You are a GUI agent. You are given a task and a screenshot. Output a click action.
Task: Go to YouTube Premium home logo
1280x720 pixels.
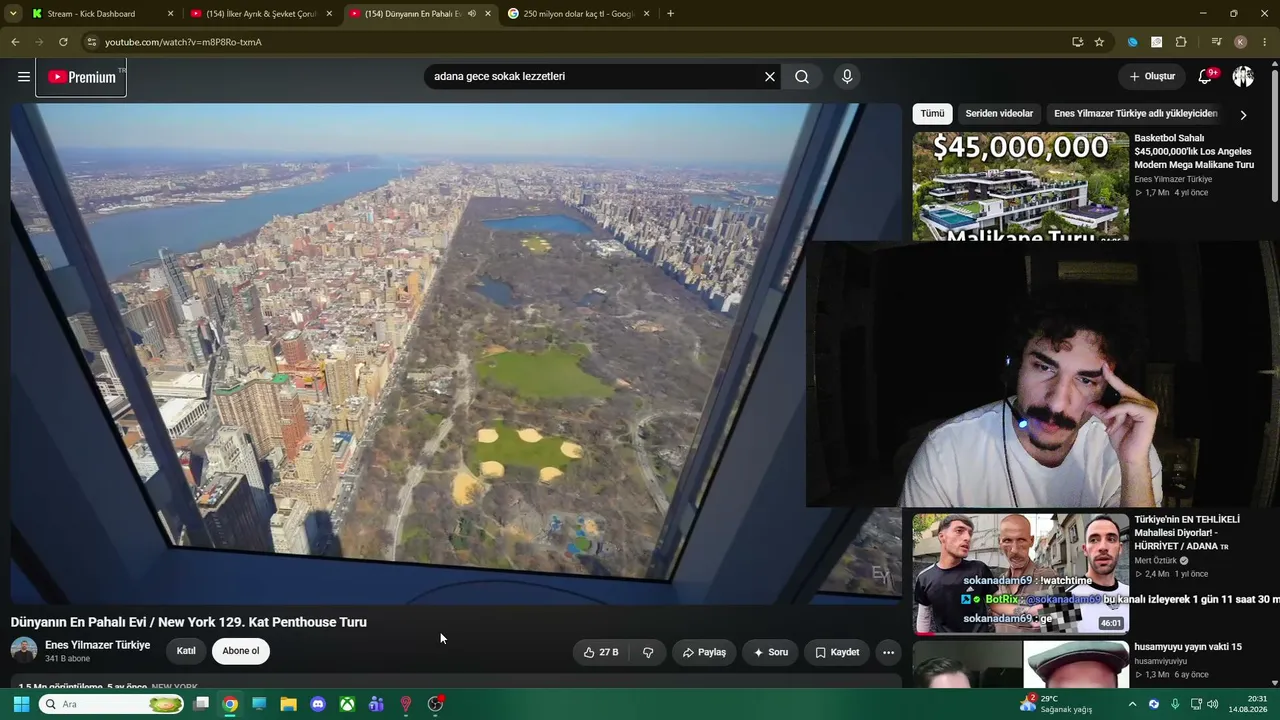click(x=81, y=77)
